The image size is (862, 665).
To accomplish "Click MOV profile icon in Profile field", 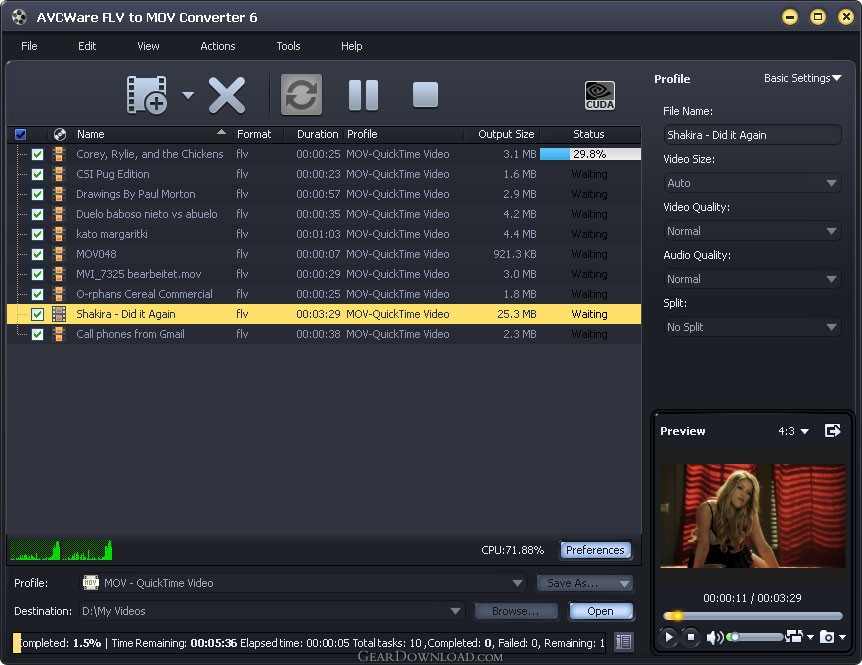I will [90, 583].
